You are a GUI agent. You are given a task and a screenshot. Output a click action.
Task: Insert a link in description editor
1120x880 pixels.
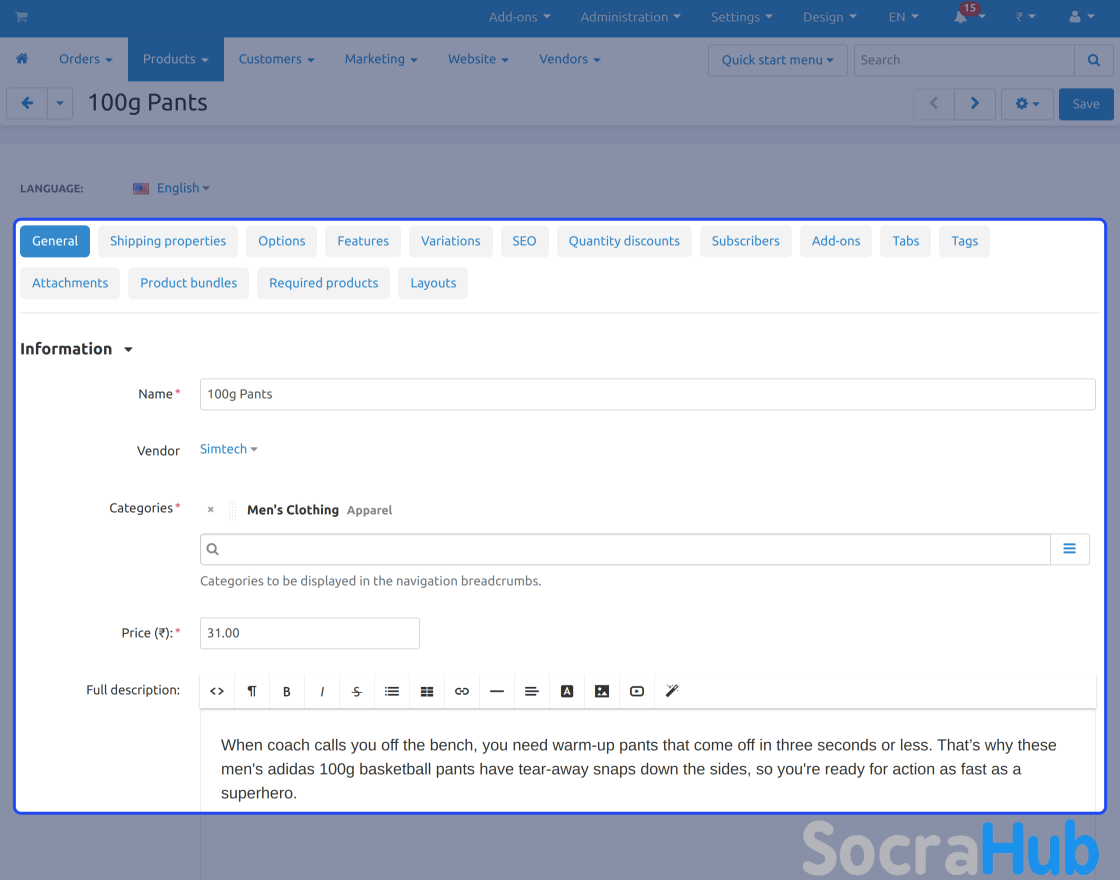pyautogui.click(x=462, y=691)
